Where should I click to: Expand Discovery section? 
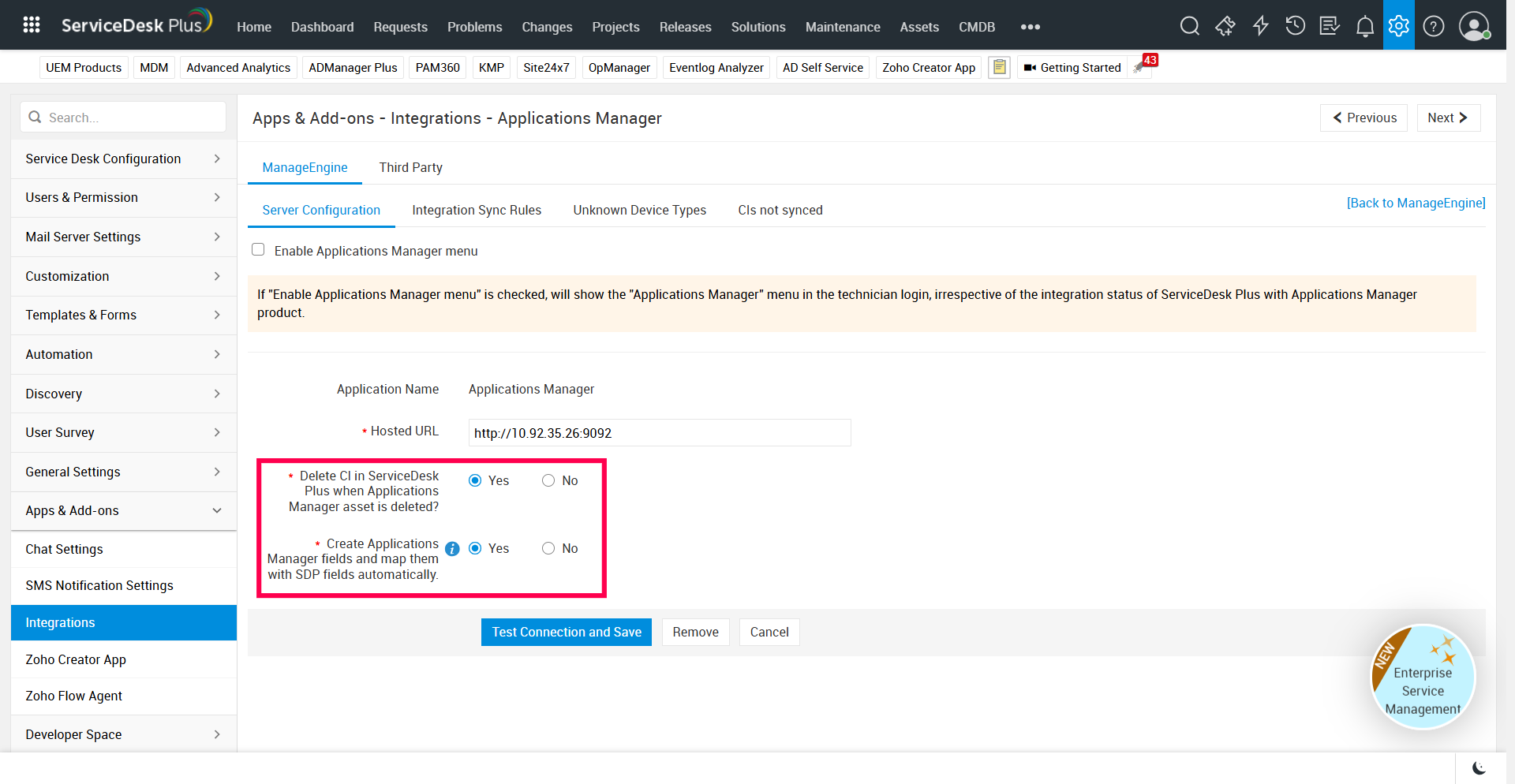(x=124, y=394)
